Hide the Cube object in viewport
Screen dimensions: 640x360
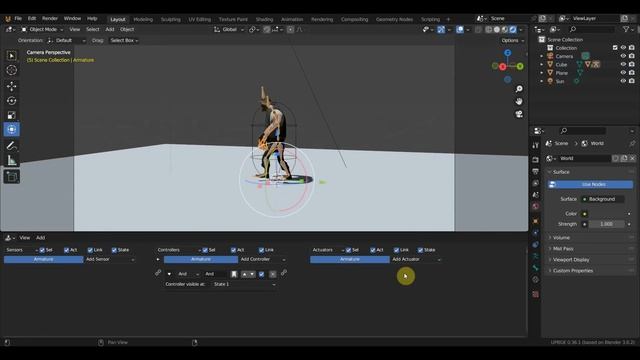tap(623, 64)
